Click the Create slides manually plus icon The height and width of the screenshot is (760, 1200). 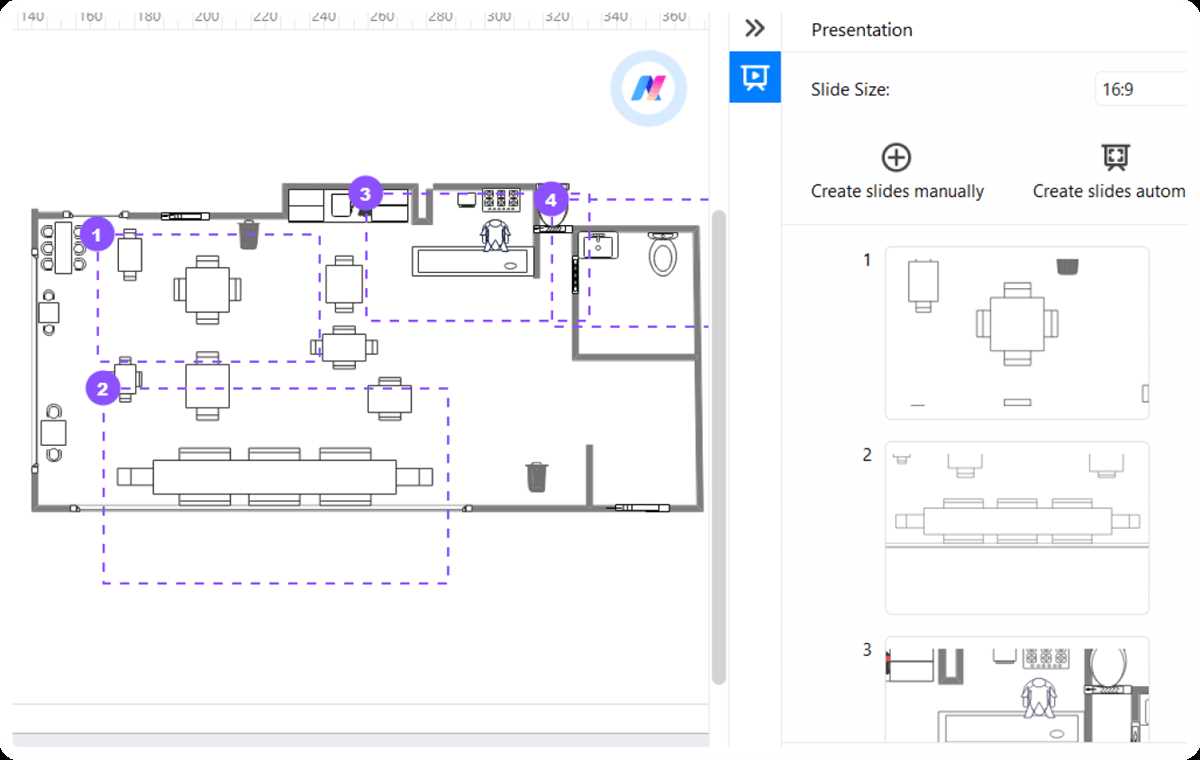click(x=896, y=158)
